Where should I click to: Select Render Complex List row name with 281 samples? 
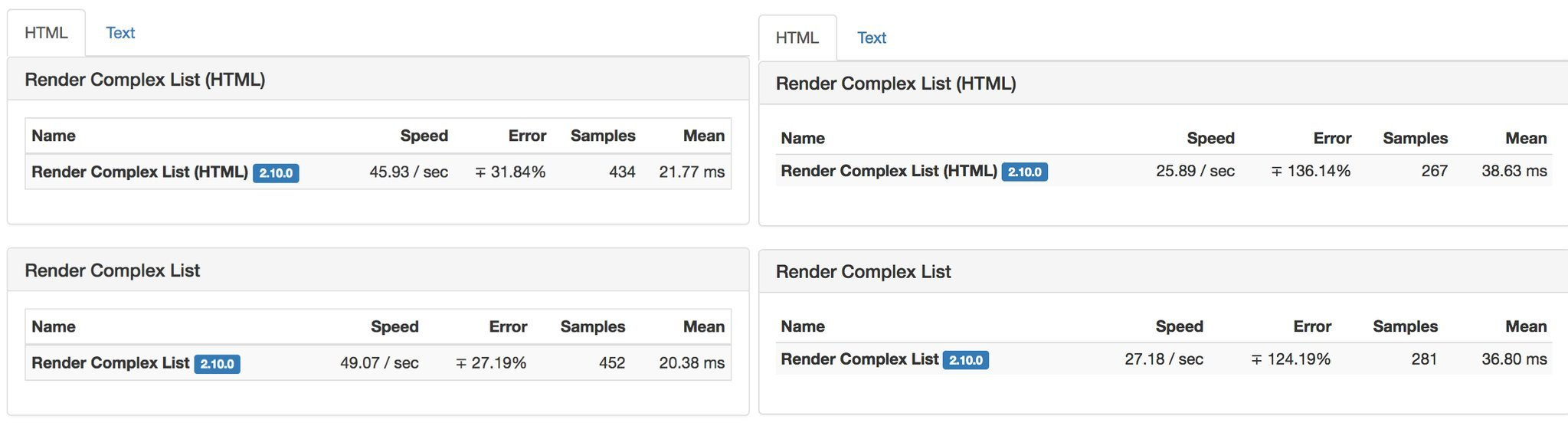coord(859,359)
